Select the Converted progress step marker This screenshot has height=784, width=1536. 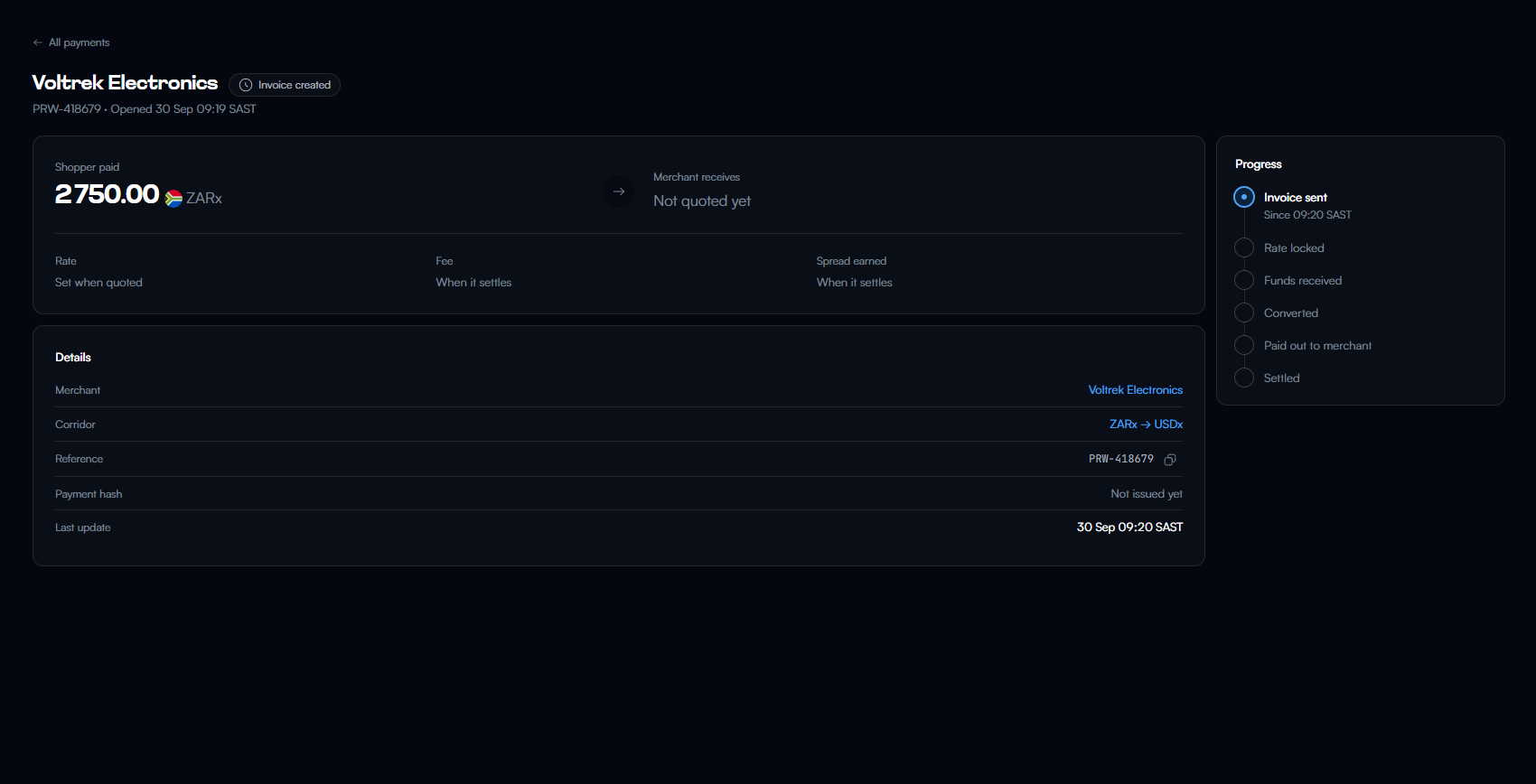(1244, 313)
